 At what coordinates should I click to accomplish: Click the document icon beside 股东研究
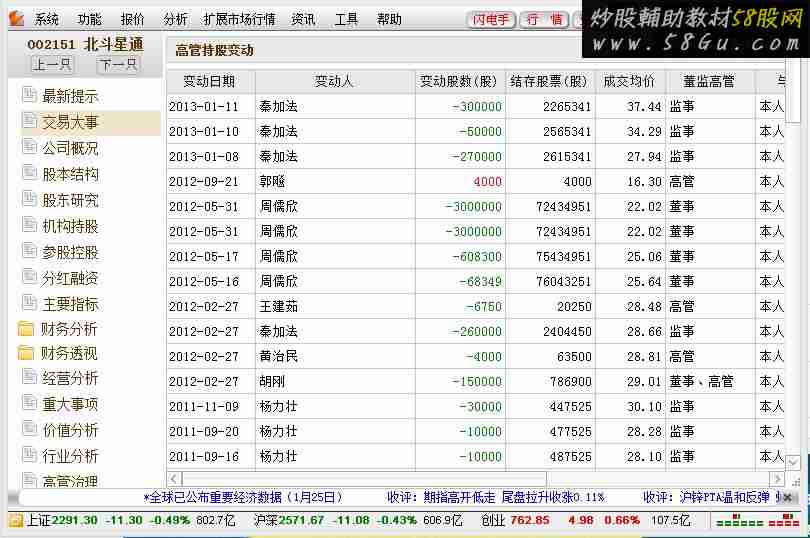click(x=29, y=198)
